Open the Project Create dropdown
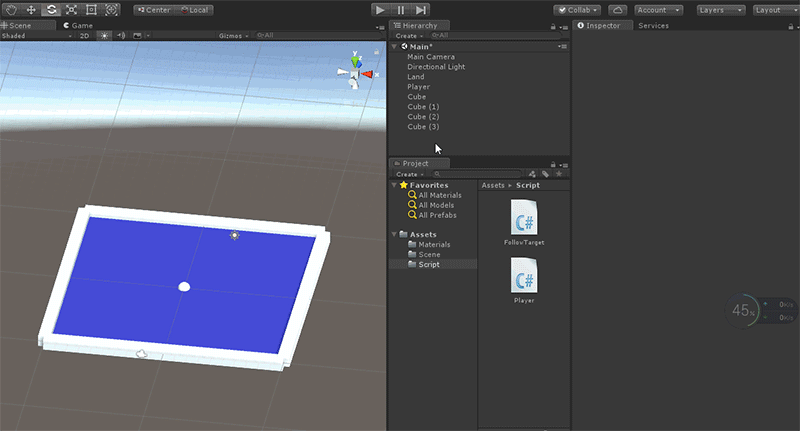Screen dimensions: 800x431 pyautogui.click(x=410, y=174)
